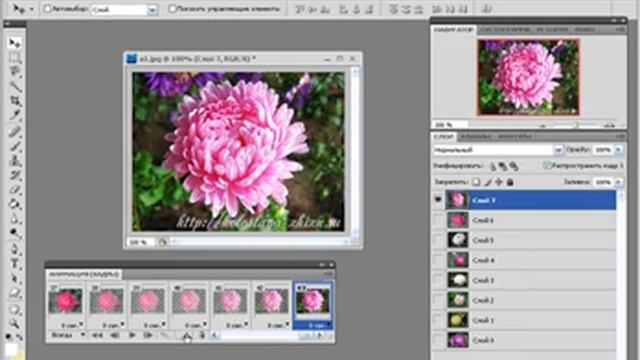Switch to the Layers (Слои) tab
This screenshot has width=640, height=360.
[x=443, y=136]
